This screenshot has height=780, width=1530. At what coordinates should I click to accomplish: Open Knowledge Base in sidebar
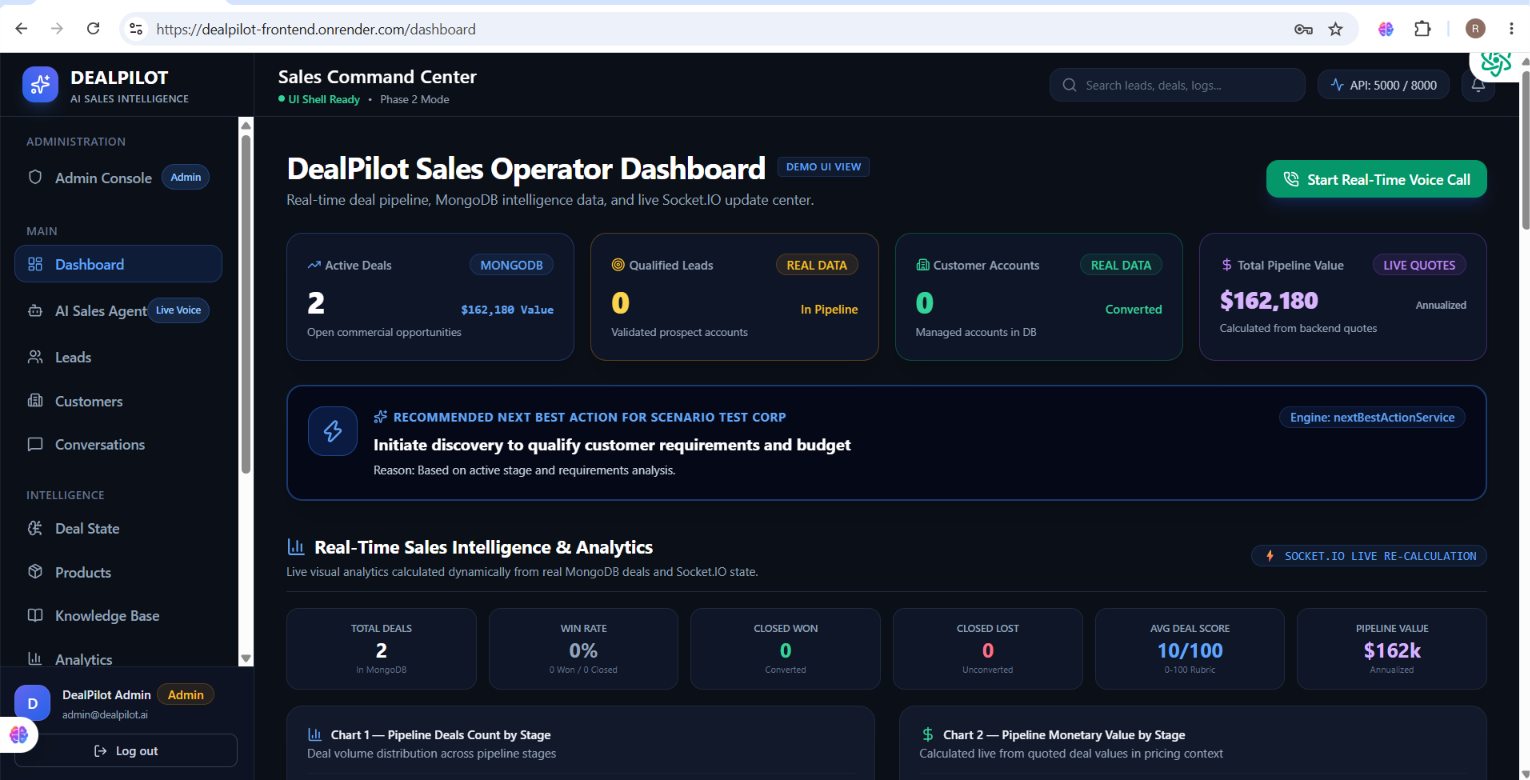[118, 615]
